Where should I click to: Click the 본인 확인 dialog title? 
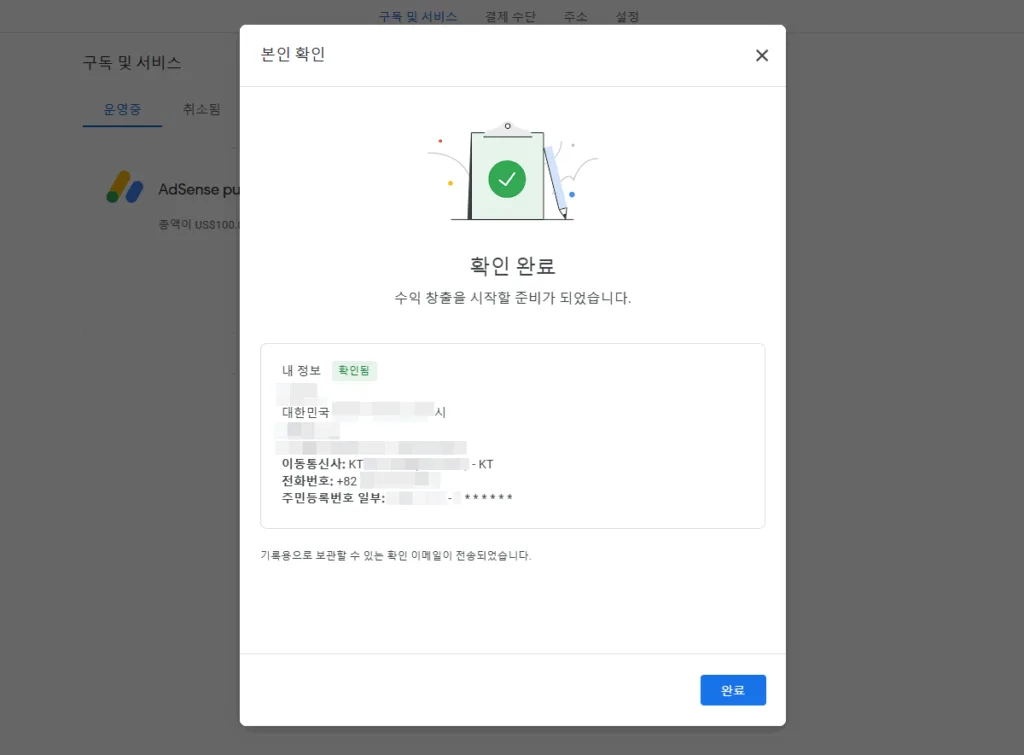tap(292, 55)
